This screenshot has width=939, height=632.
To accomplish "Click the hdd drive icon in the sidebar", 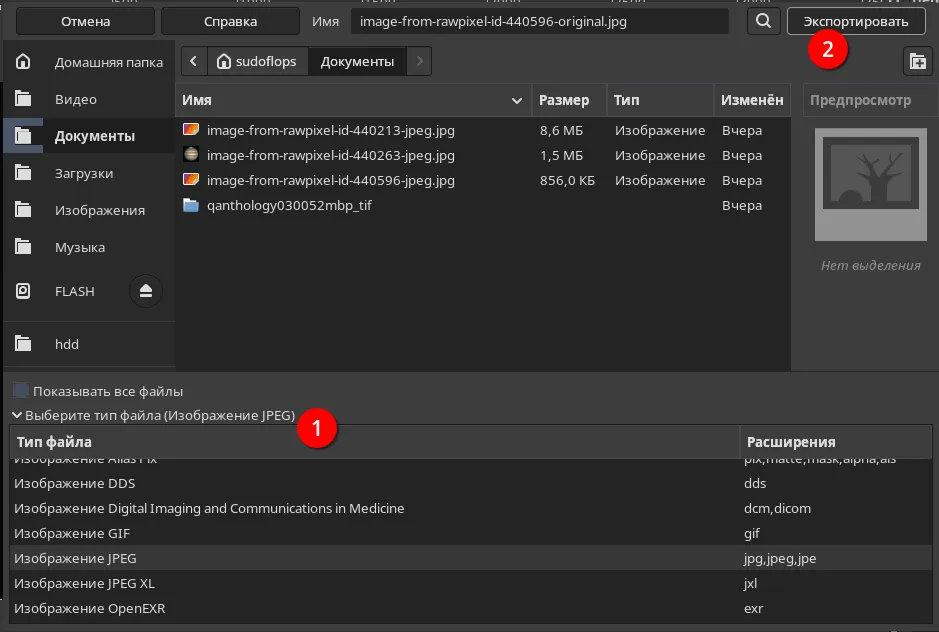I will (x=22, y=343).
